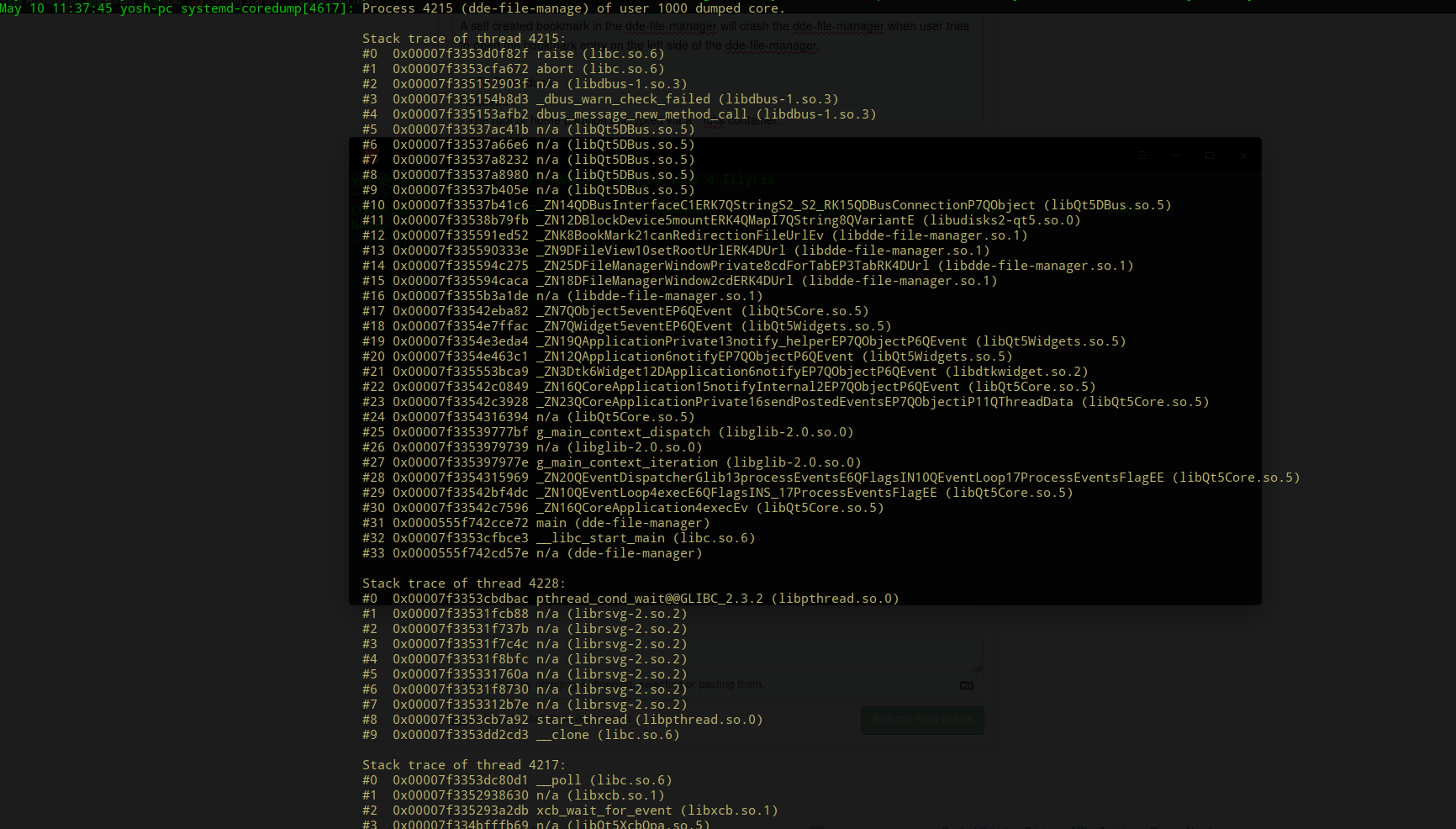Click the Submit new issue button
Viewport: 1456px width, 829px height.
(921, 720)
